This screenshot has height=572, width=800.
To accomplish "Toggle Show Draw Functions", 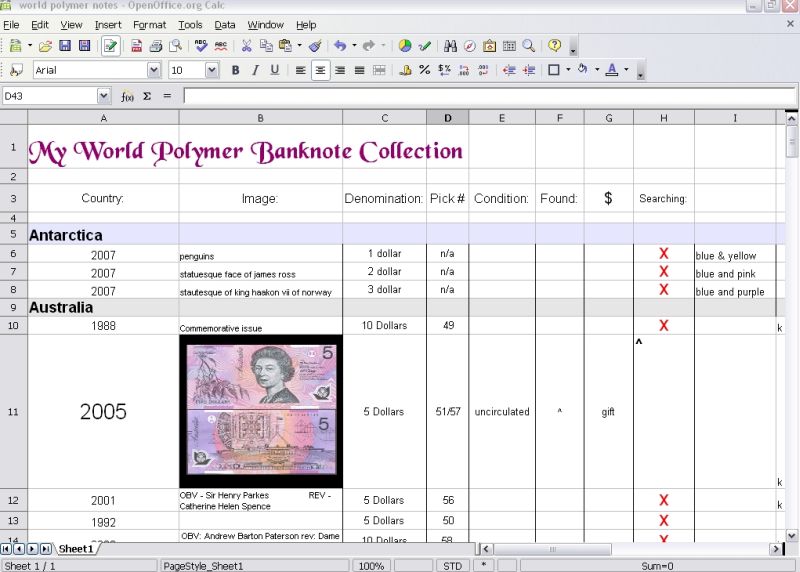I will [424, 46].
